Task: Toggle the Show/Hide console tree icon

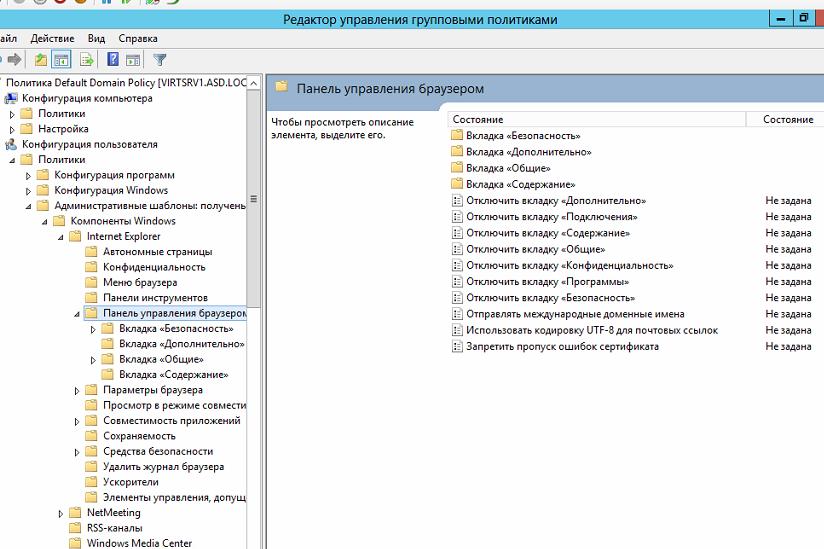Action: click(x=61, y=60)
